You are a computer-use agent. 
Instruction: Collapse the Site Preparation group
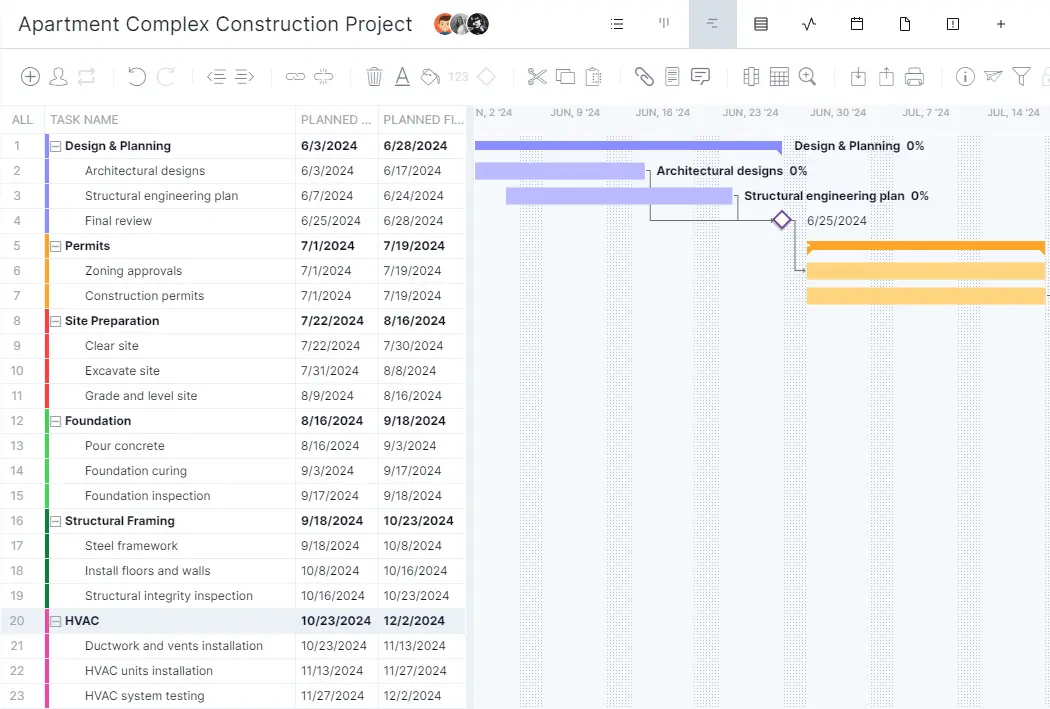56,321
